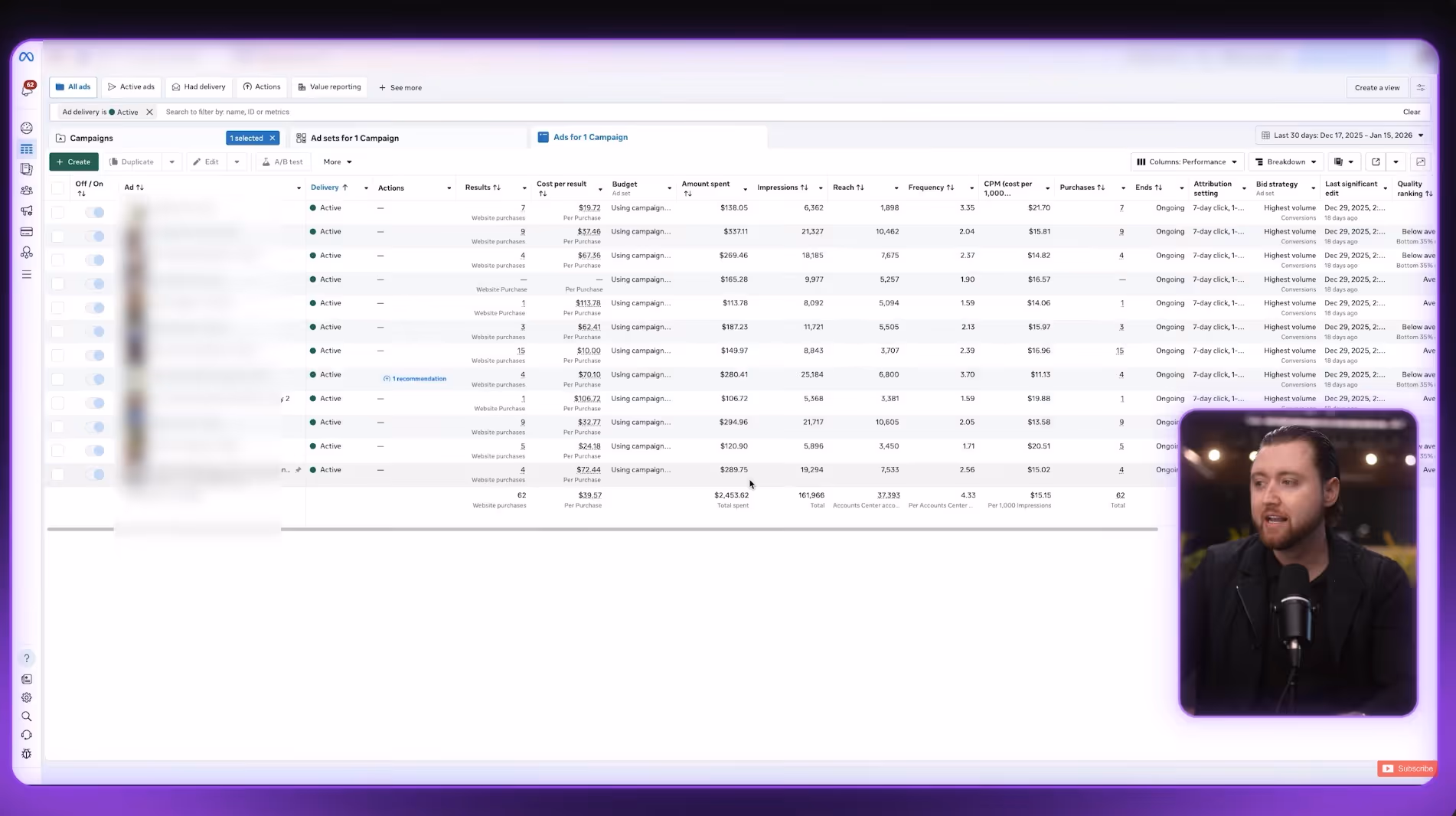Remove the Ad delivery is Active filter
The width and height of the screenshot is (1456, 816).
tap(149, 112)
